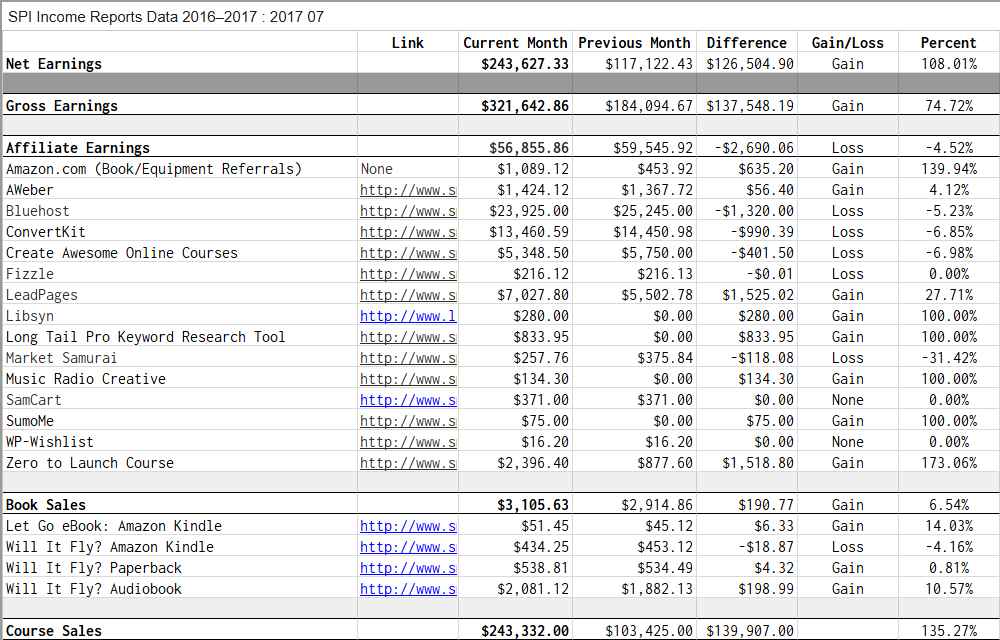Viewport: 1000px width, 640px height.
Task: Select the Current Month column header
Action: [x=515, y=43]
